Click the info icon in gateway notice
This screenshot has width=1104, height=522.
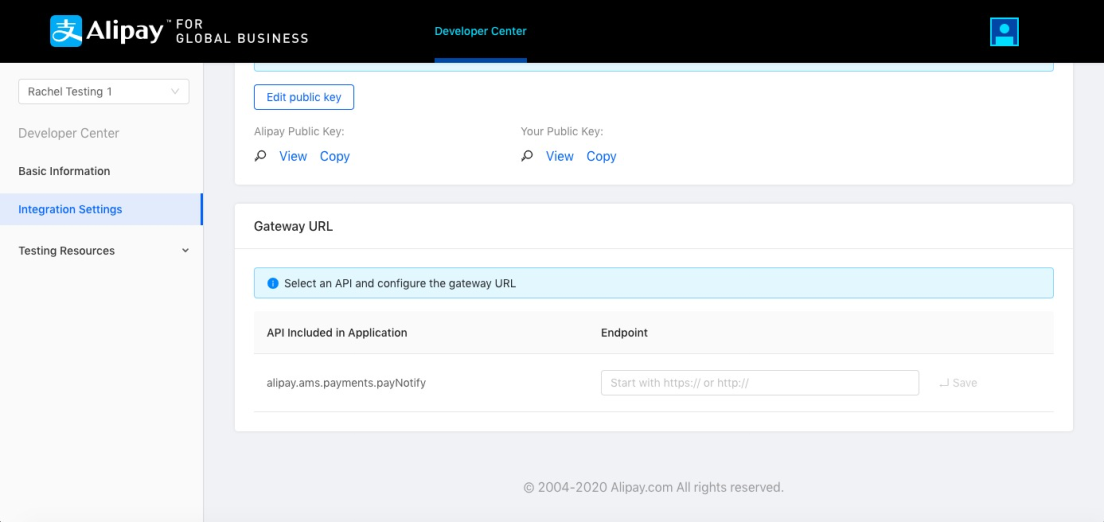(x=273, y=284)
